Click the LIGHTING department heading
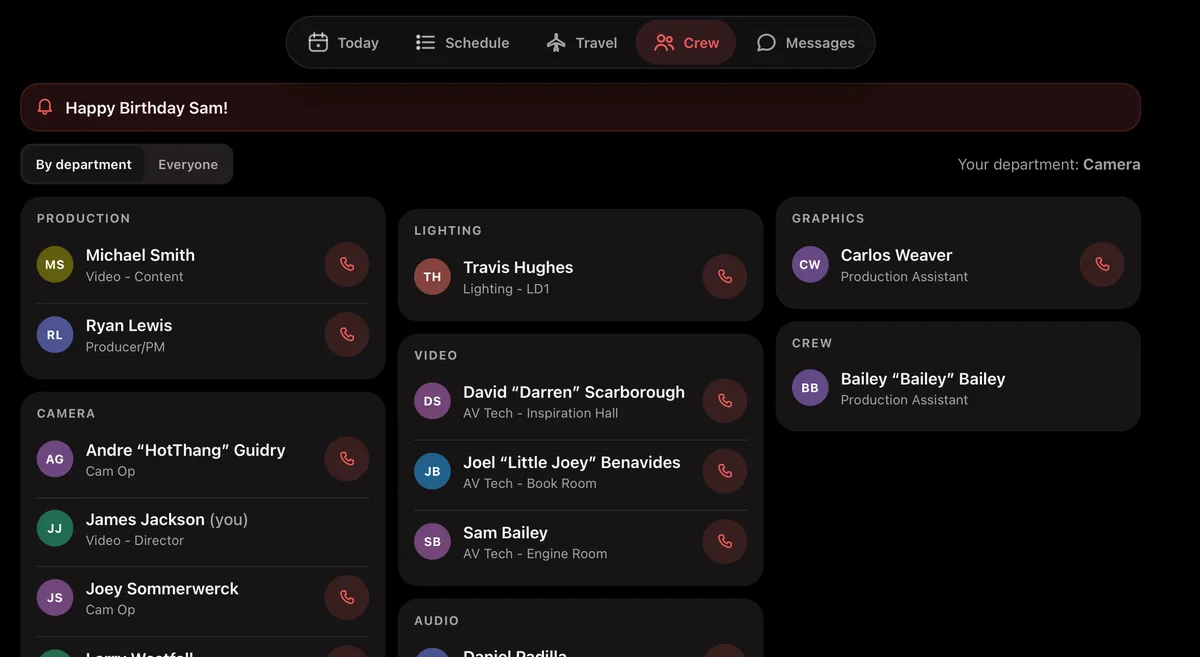1200x657 pixels. click(448, 230)
